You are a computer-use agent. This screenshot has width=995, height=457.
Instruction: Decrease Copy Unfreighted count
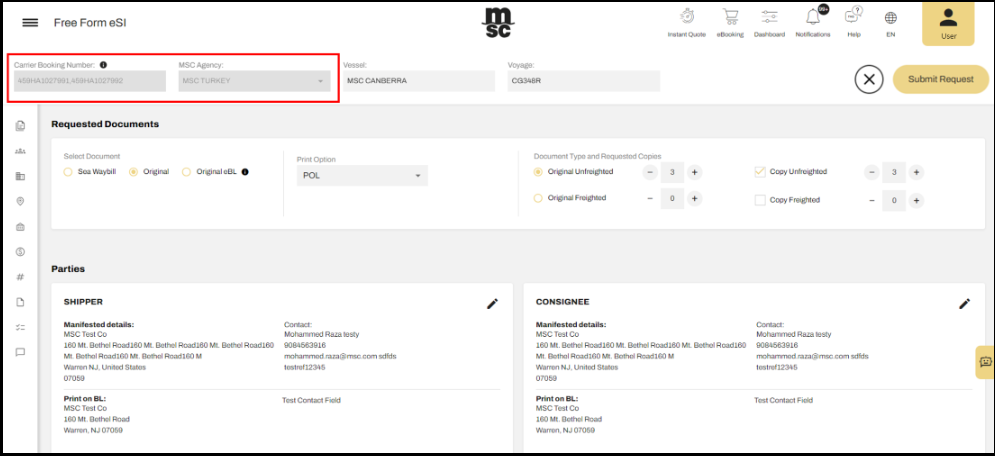(x=873, y=172)
